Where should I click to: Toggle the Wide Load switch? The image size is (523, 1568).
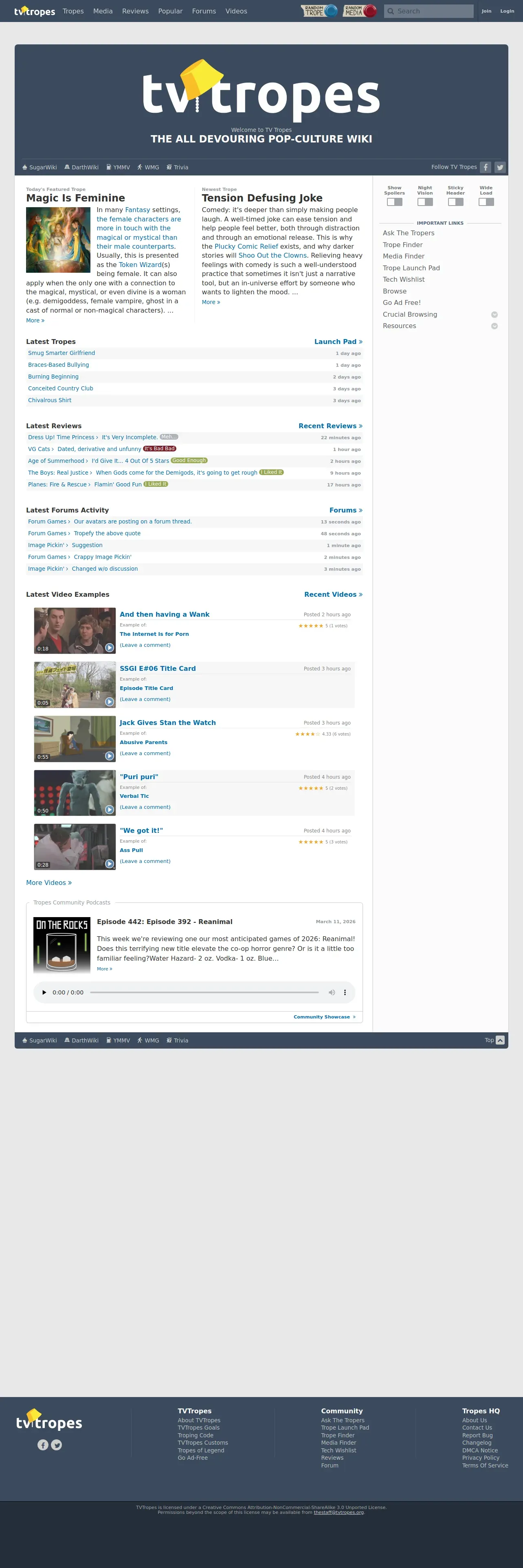(486, 202)
